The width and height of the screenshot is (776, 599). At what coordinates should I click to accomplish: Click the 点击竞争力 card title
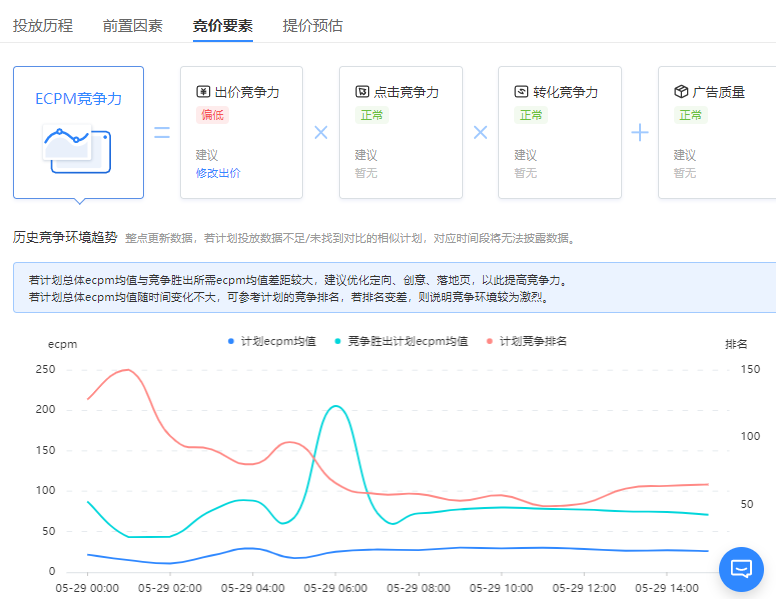tap(406, 92)
